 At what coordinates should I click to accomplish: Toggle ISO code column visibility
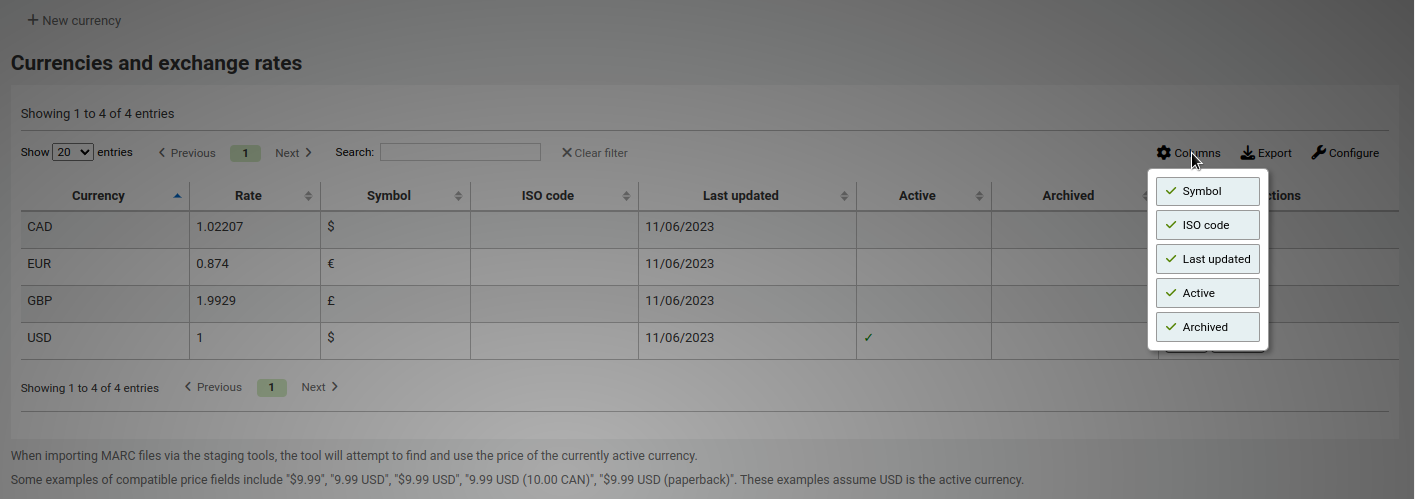(x=1207, y=225)
